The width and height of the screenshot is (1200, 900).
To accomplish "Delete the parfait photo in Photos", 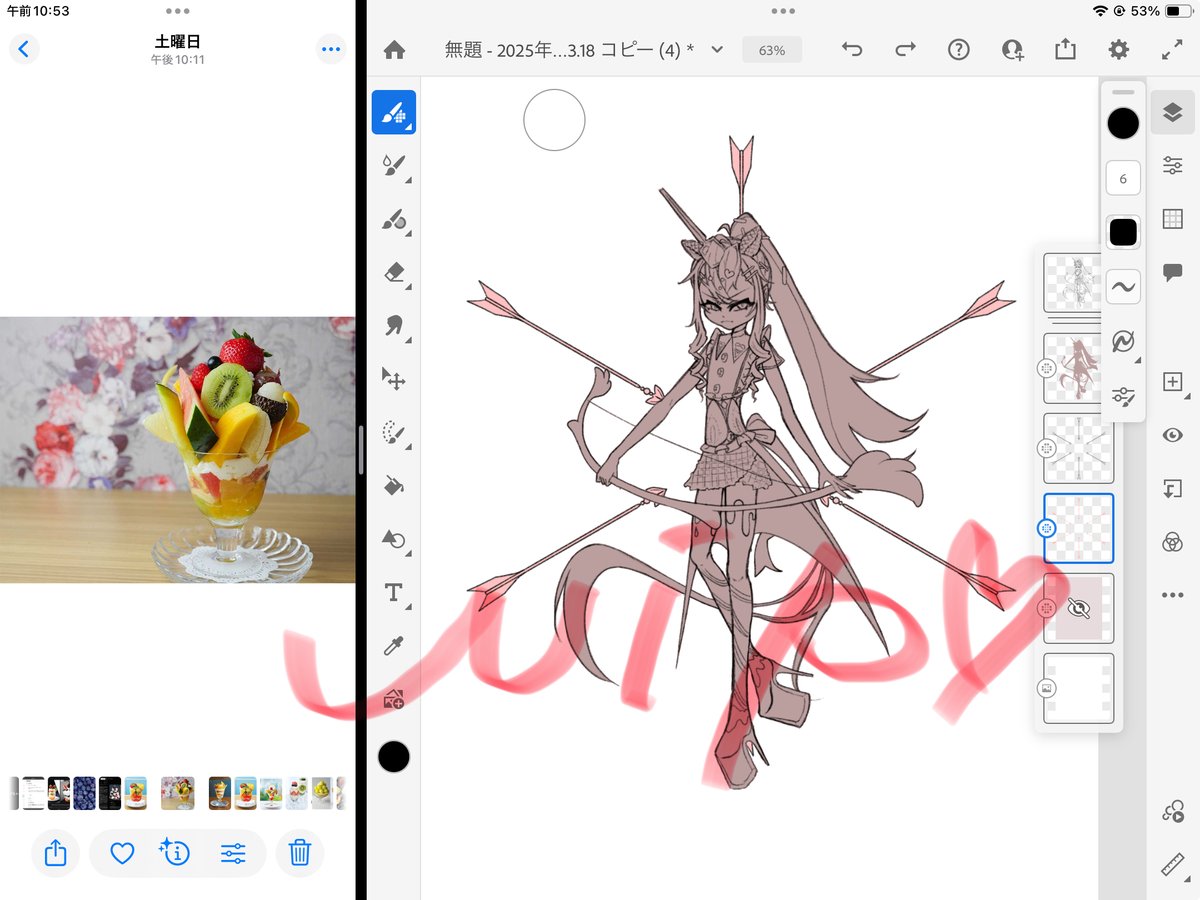I will pyautogui.click(x=300, y=853).
